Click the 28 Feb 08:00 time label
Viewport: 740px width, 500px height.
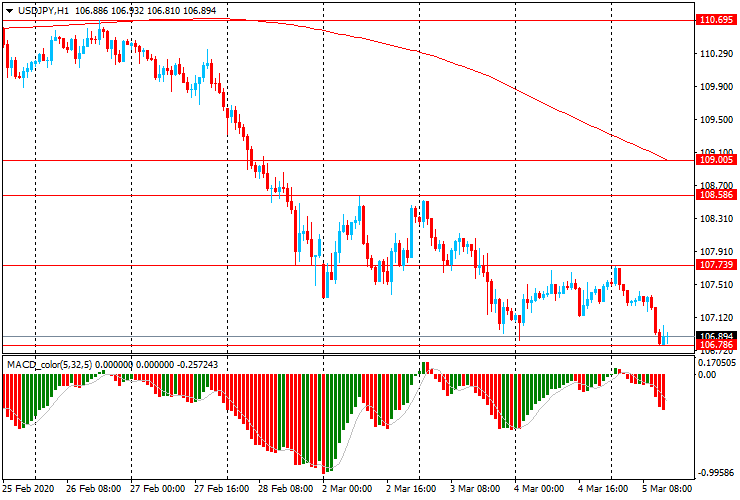point(286,489)
